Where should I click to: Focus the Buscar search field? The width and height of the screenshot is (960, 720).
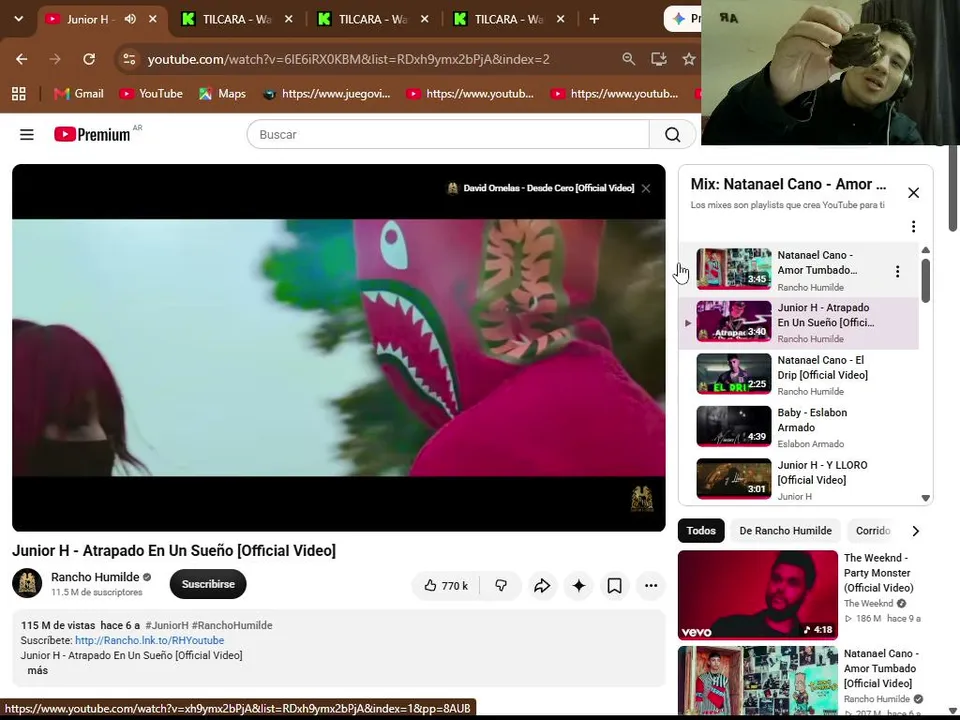448,135
